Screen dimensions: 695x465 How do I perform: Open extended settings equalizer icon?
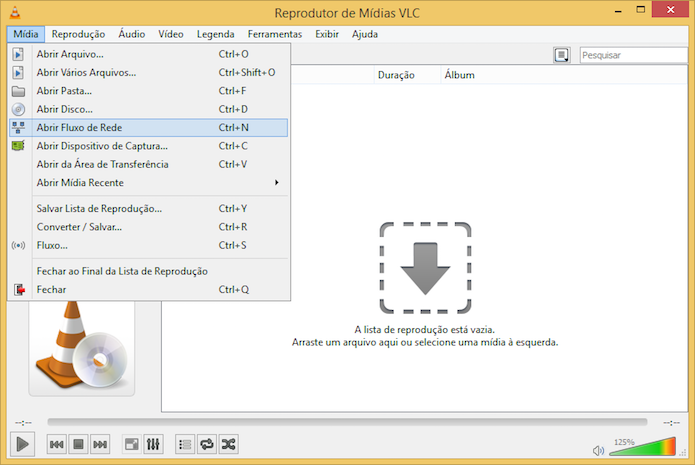pyautogui.click(x=153, y=444)
